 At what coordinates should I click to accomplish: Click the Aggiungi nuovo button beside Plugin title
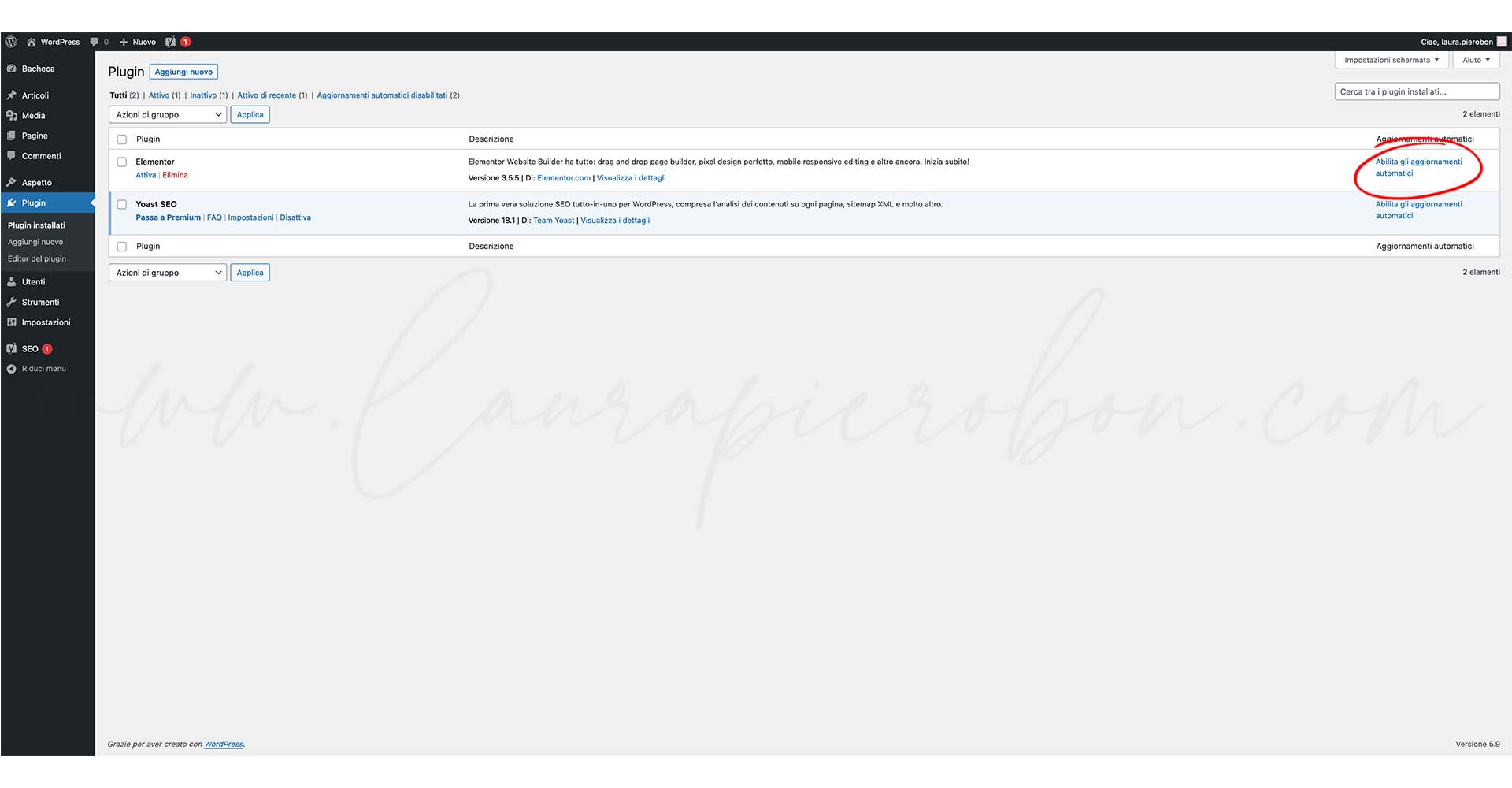pos(183,72)
